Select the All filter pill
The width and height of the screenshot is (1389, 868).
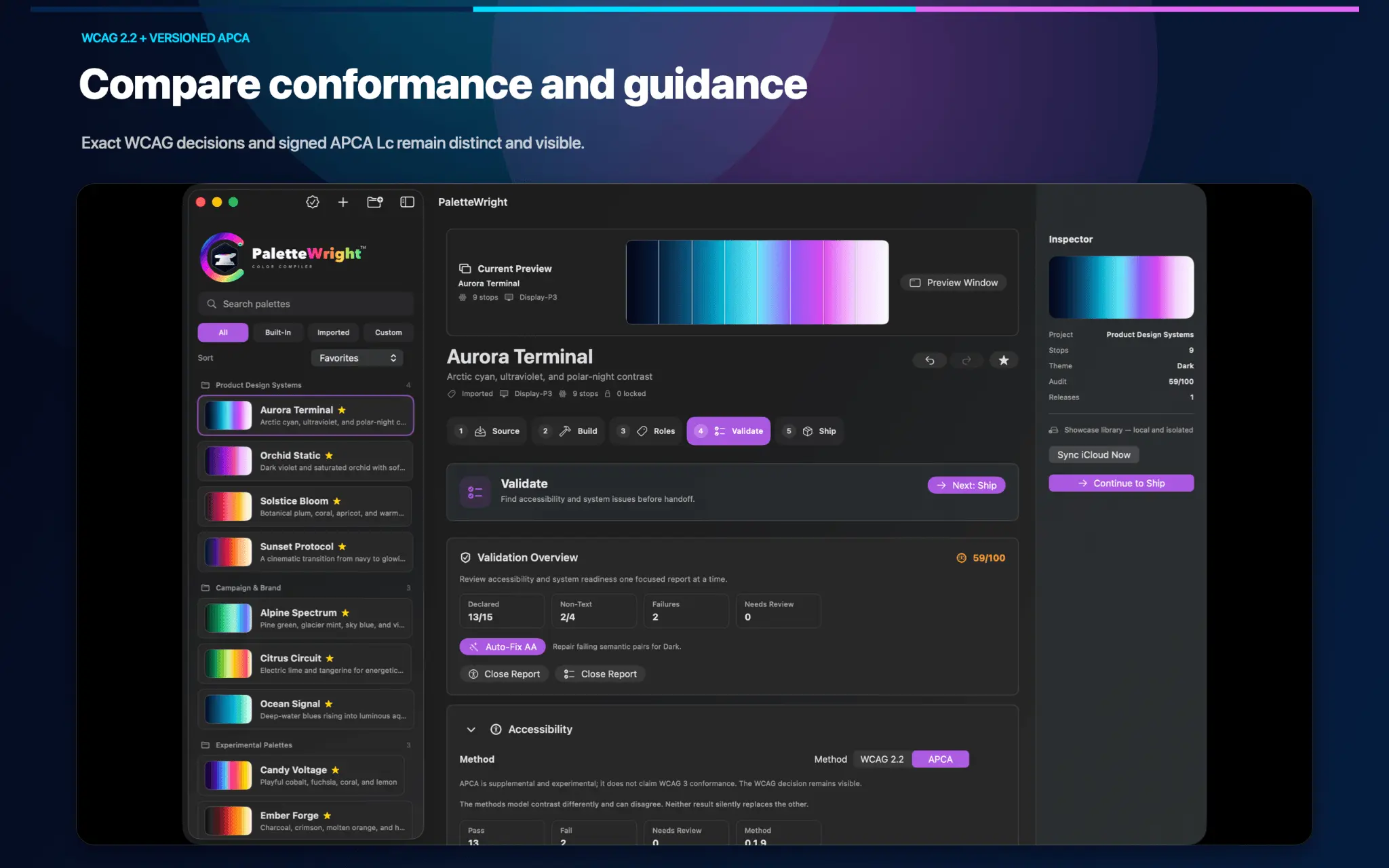click(x=223, y=332)
